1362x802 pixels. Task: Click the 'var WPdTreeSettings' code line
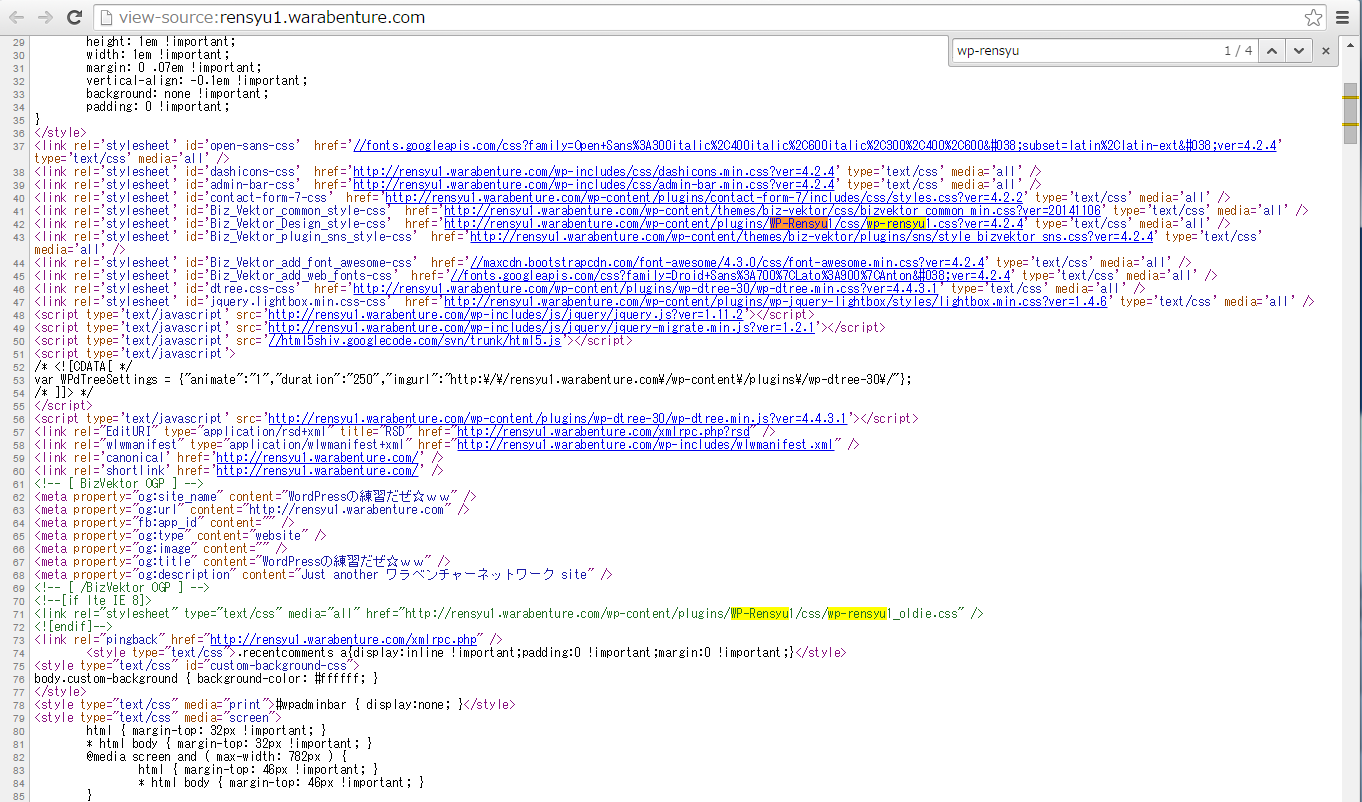[473, 380]
